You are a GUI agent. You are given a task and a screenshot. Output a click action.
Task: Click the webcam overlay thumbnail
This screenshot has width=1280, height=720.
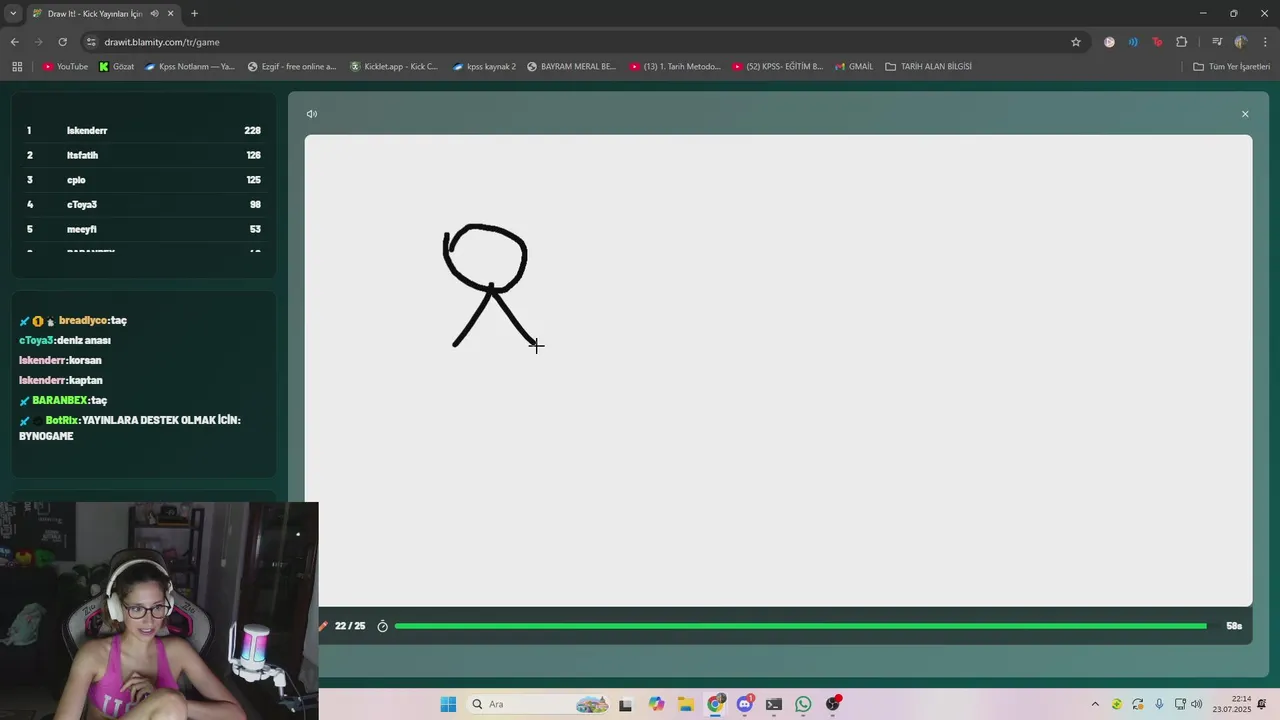[x=159, y=611]
